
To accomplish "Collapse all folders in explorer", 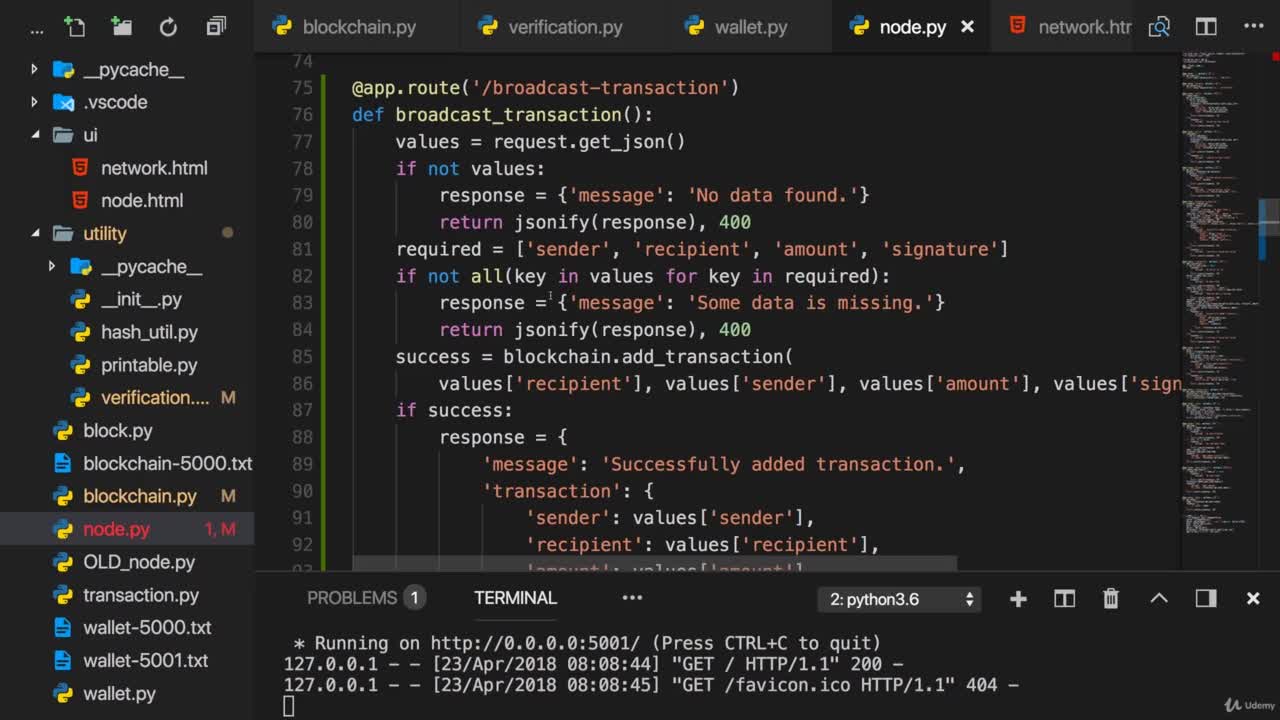I will pos(216,27).
